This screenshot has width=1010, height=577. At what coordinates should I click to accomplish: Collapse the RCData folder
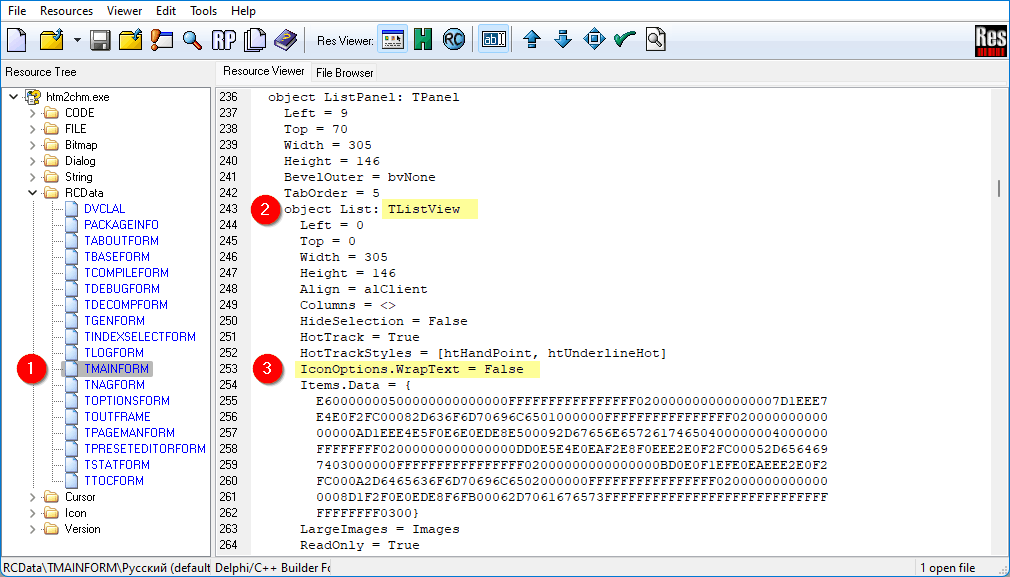(x=32, y=193)
